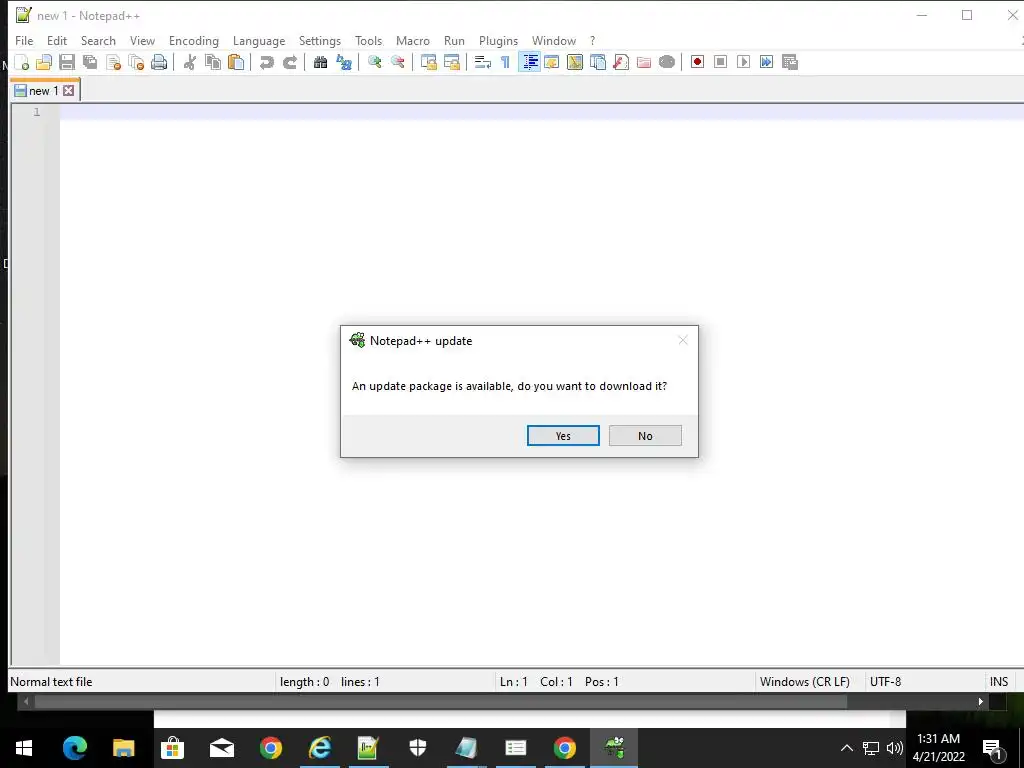The image size is (1024, 768).
Task: Open the File menu
Action: click(x=24, y=40)
